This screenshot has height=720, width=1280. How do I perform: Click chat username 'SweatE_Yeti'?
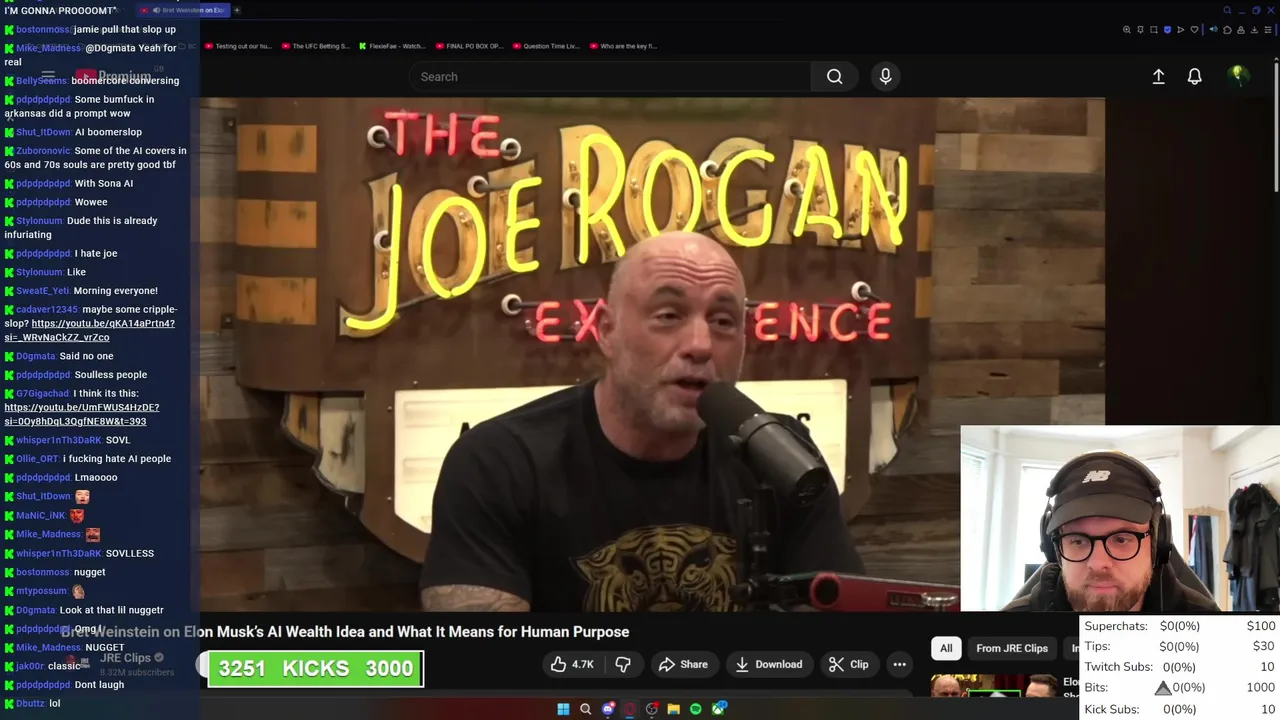[43, 290]
